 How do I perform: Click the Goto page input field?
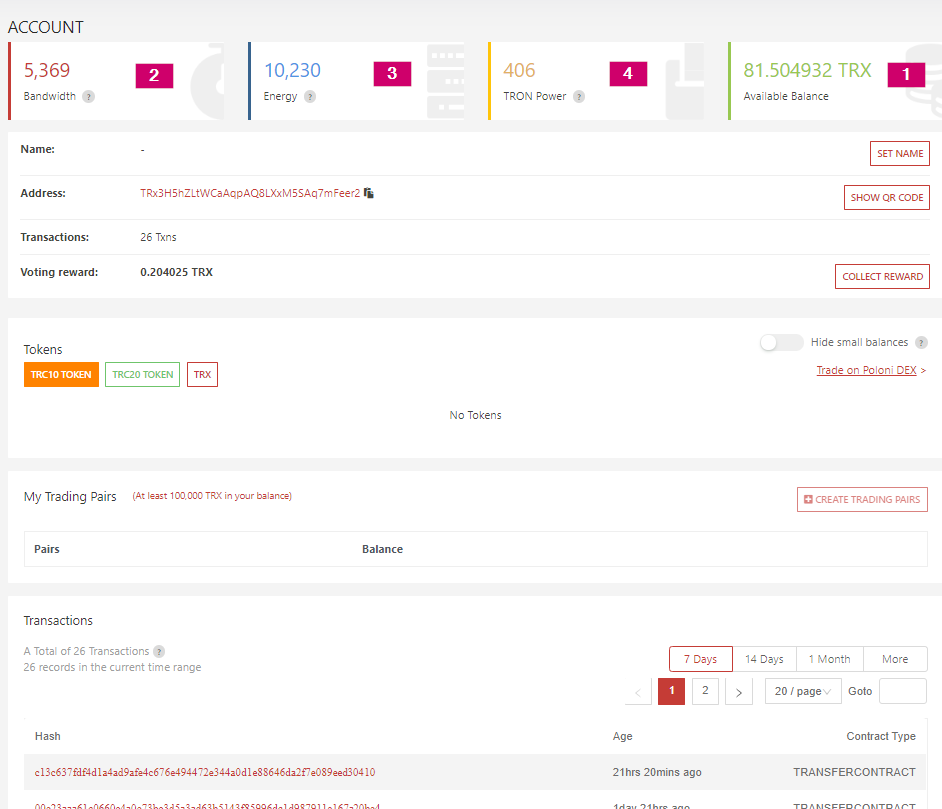pyautogui.click(x=902, y=691)
